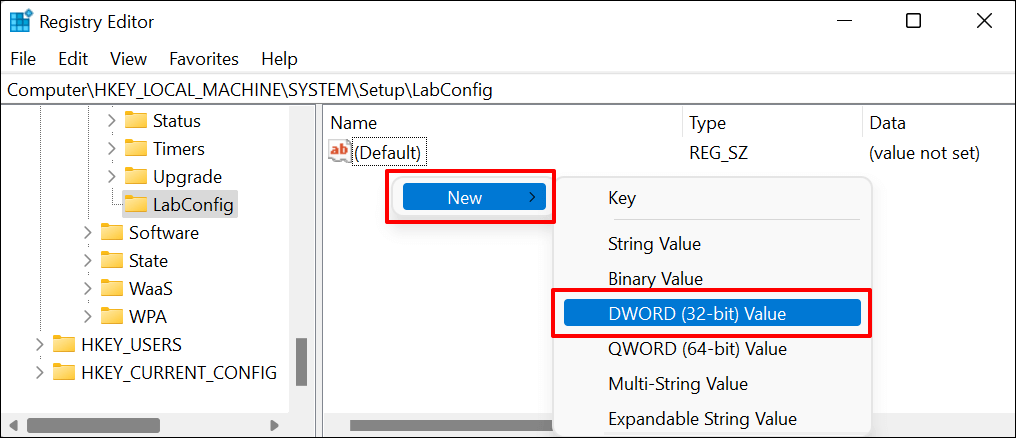Expand the HKEY_CURRENT_CONFIG hive
The width and height of the screenshot is (1016, 438).
(x=40, y=373)
